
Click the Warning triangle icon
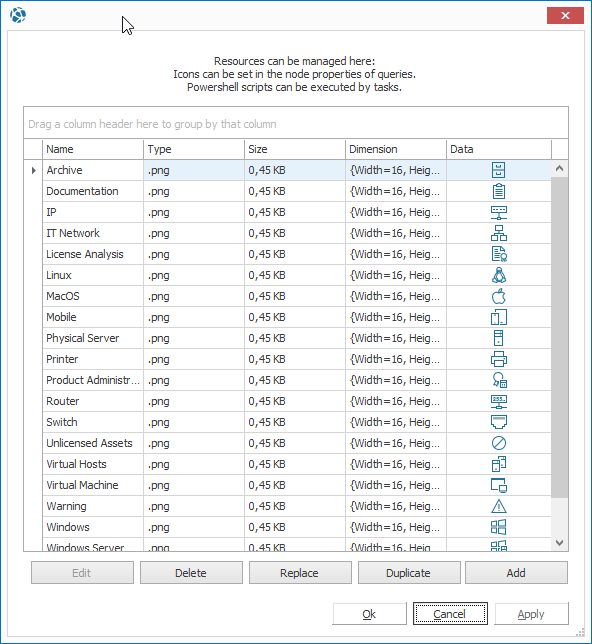tap(499, 506)
